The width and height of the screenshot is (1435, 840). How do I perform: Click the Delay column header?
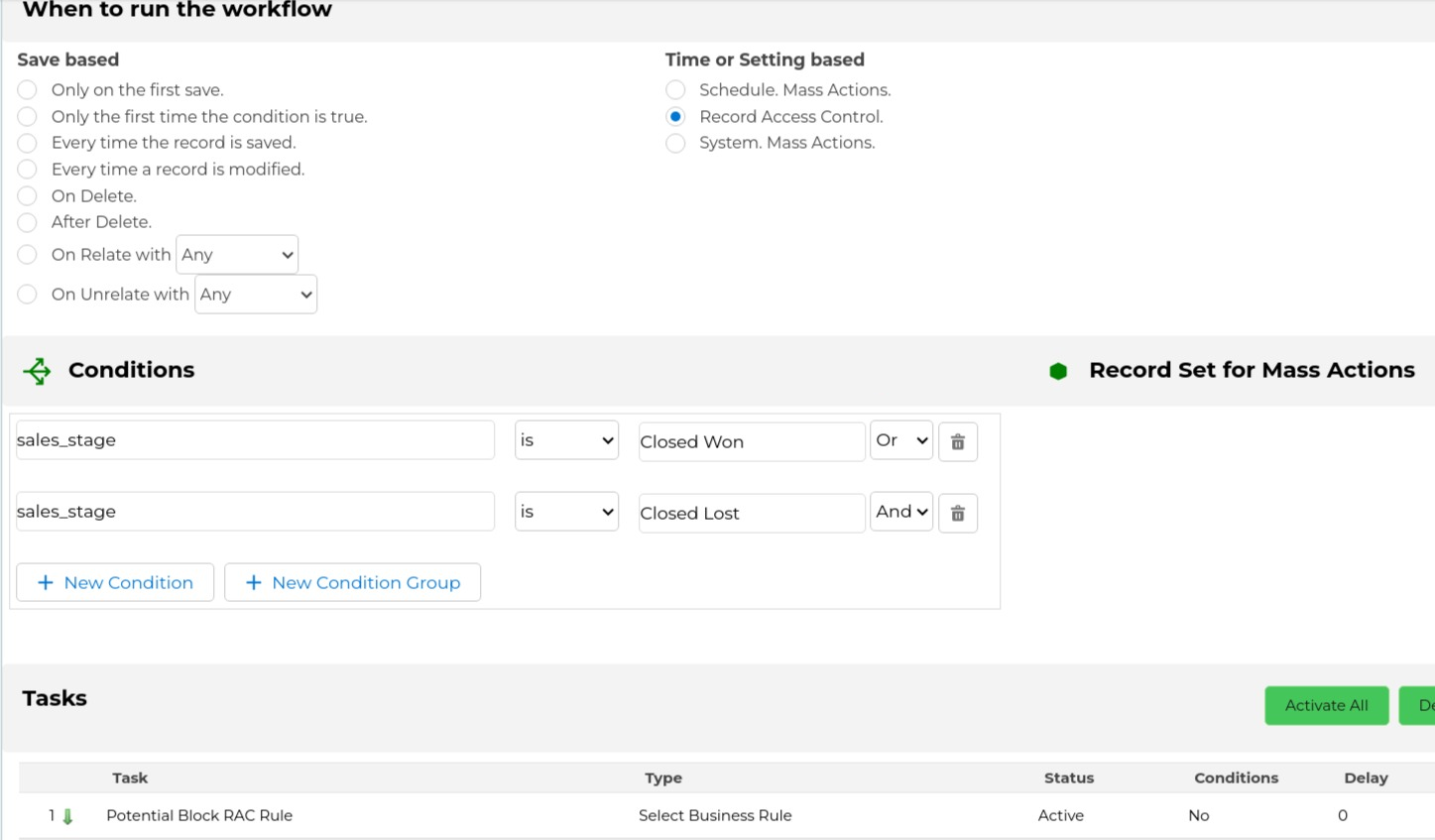(1366, 778)
